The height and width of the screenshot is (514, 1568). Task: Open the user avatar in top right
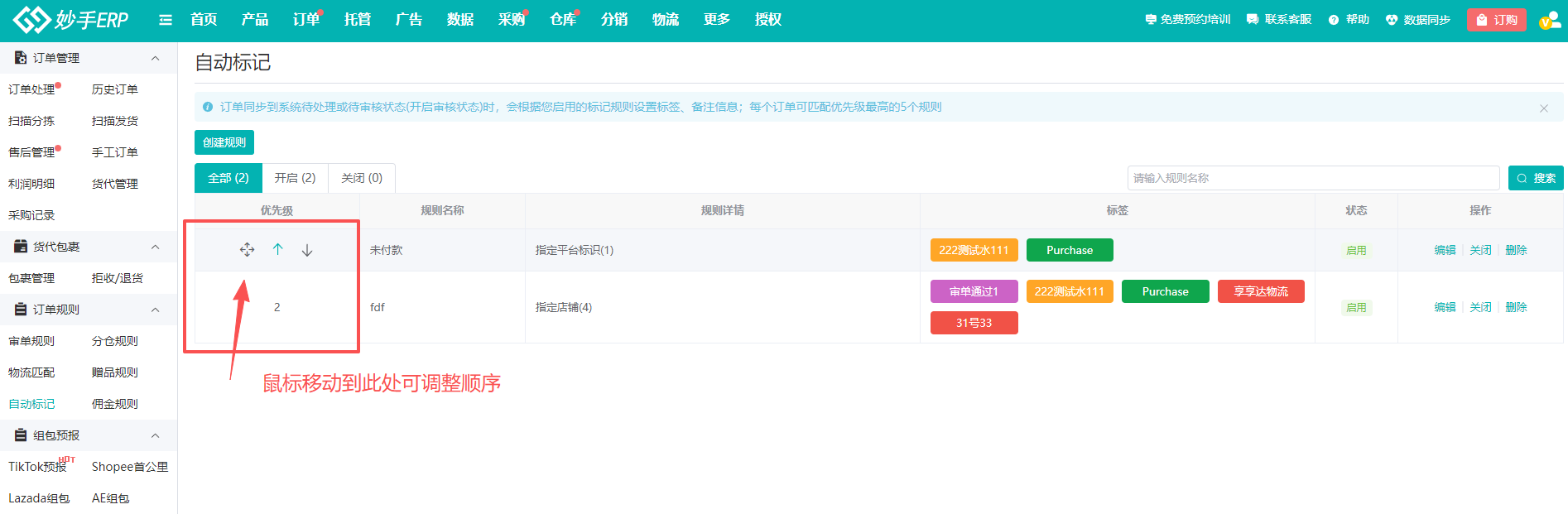(1548, 21)
